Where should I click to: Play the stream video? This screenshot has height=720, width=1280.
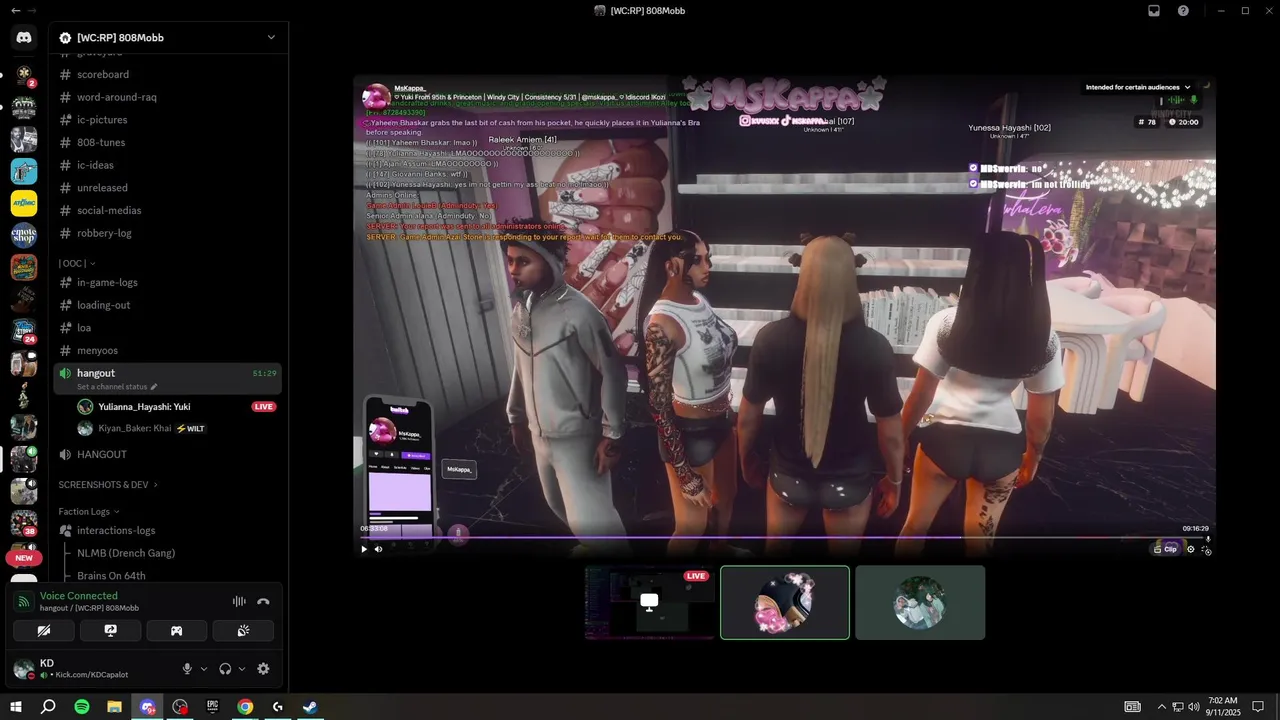[x=364, y=549]
